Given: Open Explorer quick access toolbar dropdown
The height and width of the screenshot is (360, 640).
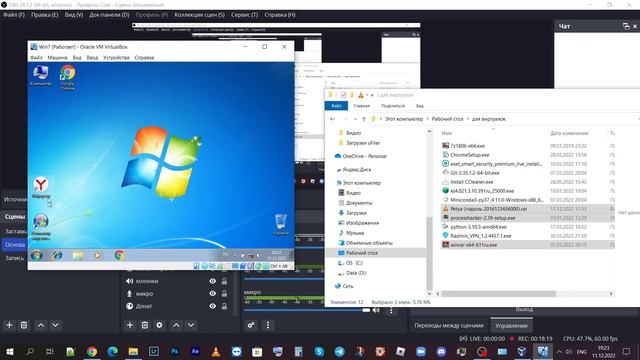Looking at the screenshot, I should click(x=372, y=95).
